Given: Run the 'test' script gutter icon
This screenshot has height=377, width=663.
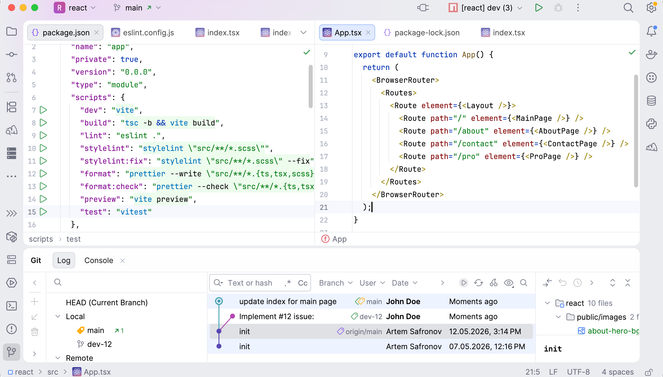Looking at the screenshot, I should (43, 212).
